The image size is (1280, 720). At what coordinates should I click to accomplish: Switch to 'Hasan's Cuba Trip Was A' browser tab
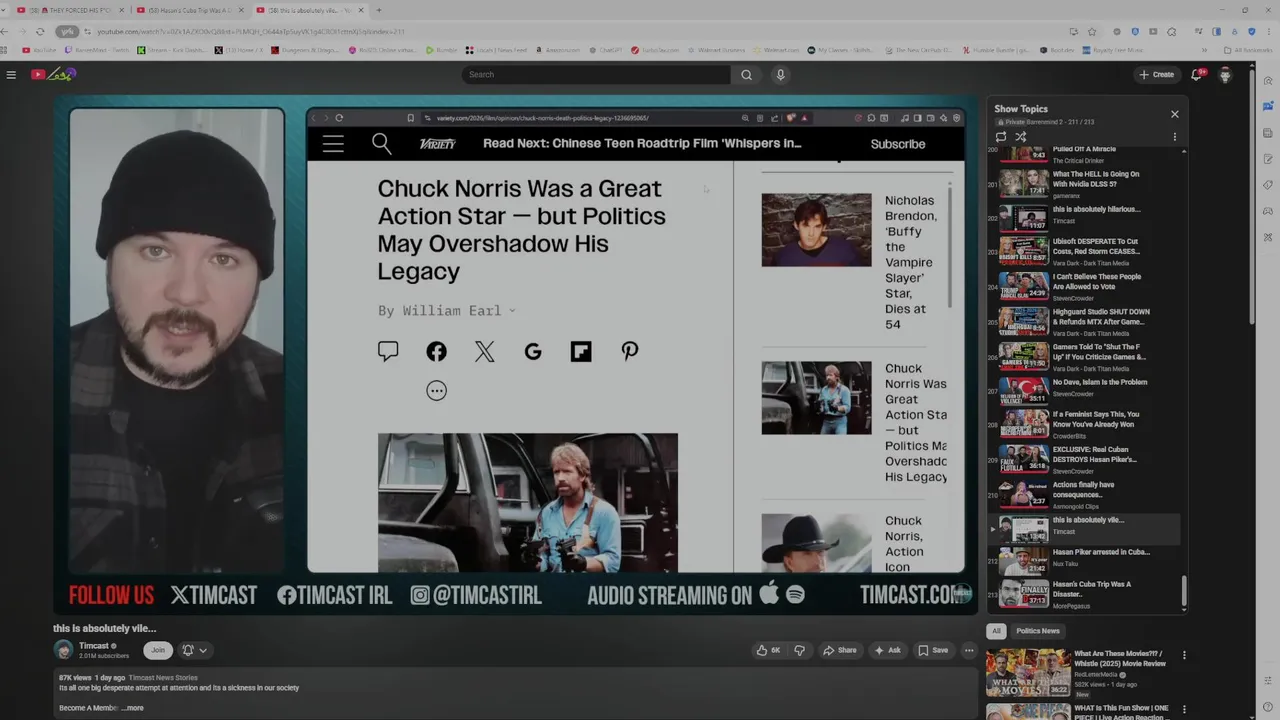pos(190,10)
